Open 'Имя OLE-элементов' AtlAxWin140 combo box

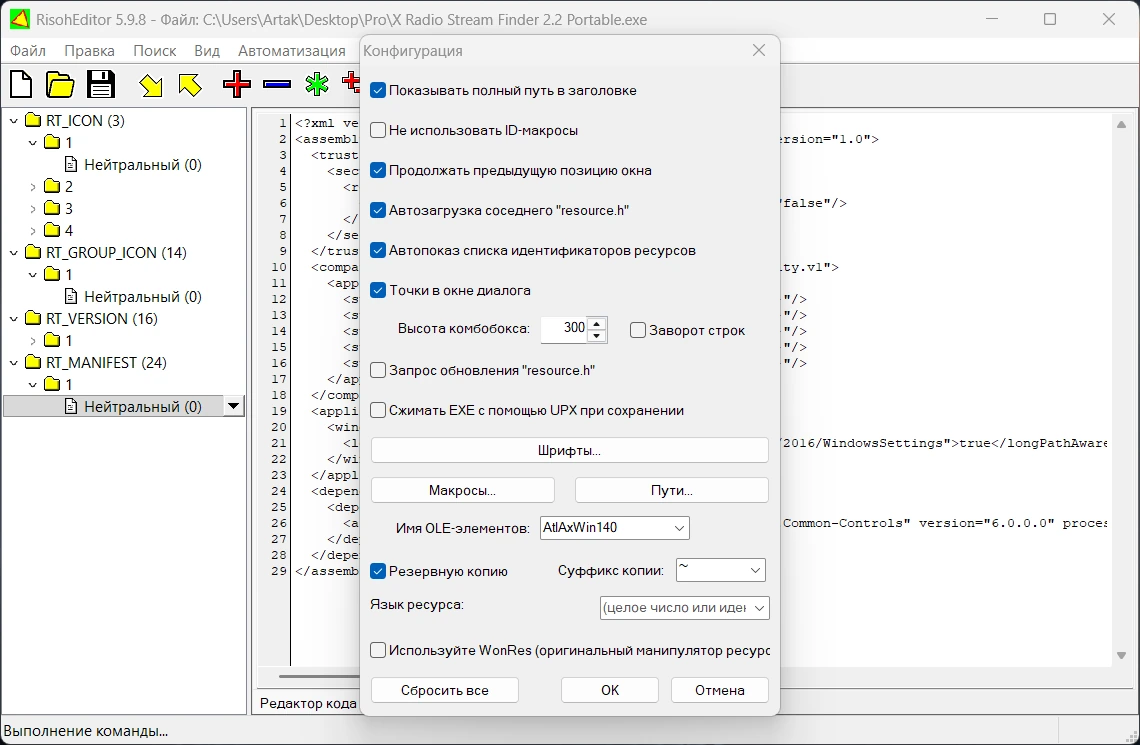point(614,528)
